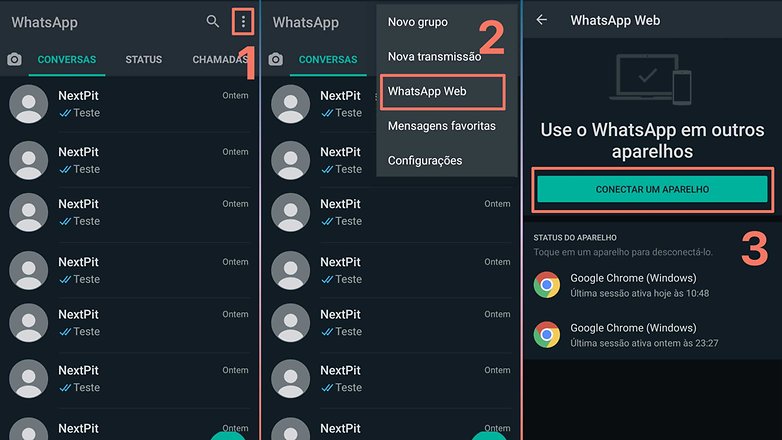The width and height of the screenshot is (782, 440).
Task: Click 'Última sessão ativa hoje às 10:48' text
Action: [639, 293]
